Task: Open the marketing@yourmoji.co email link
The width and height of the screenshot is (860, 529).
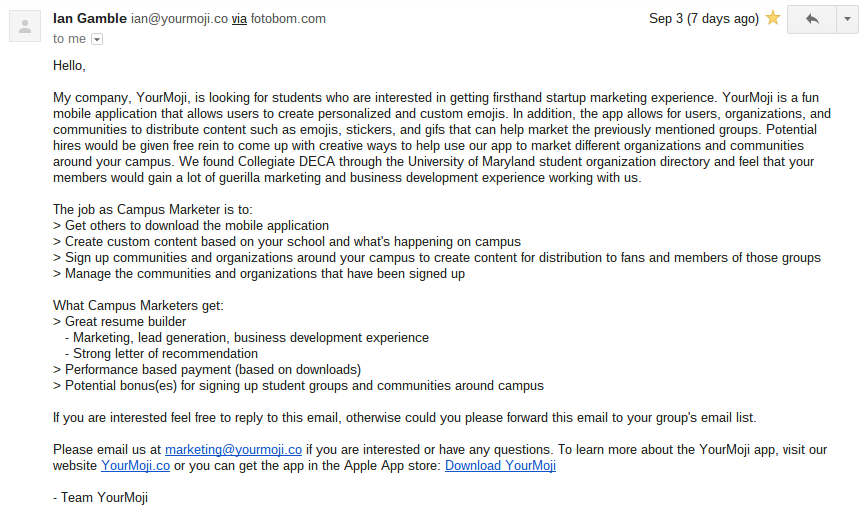Action: point(233,450)
